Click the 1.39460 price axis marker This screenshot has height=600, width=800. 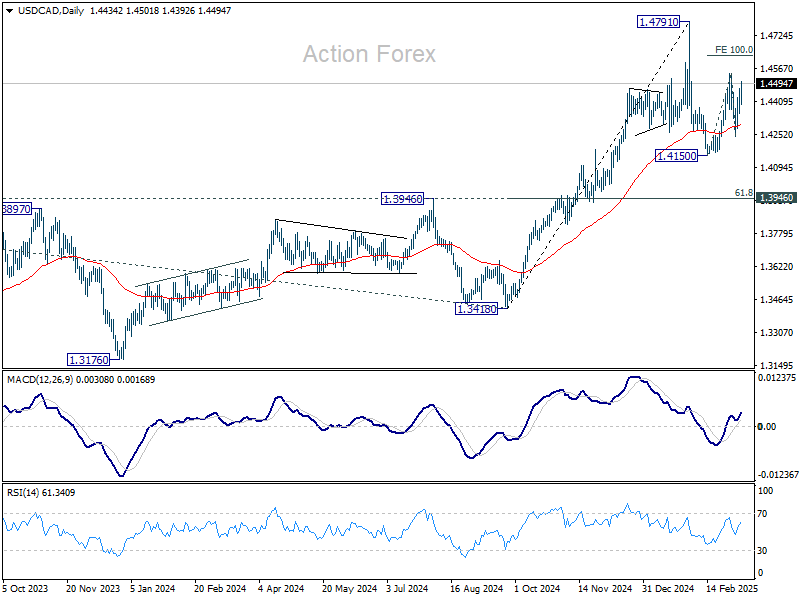click(x=777, y=198)
